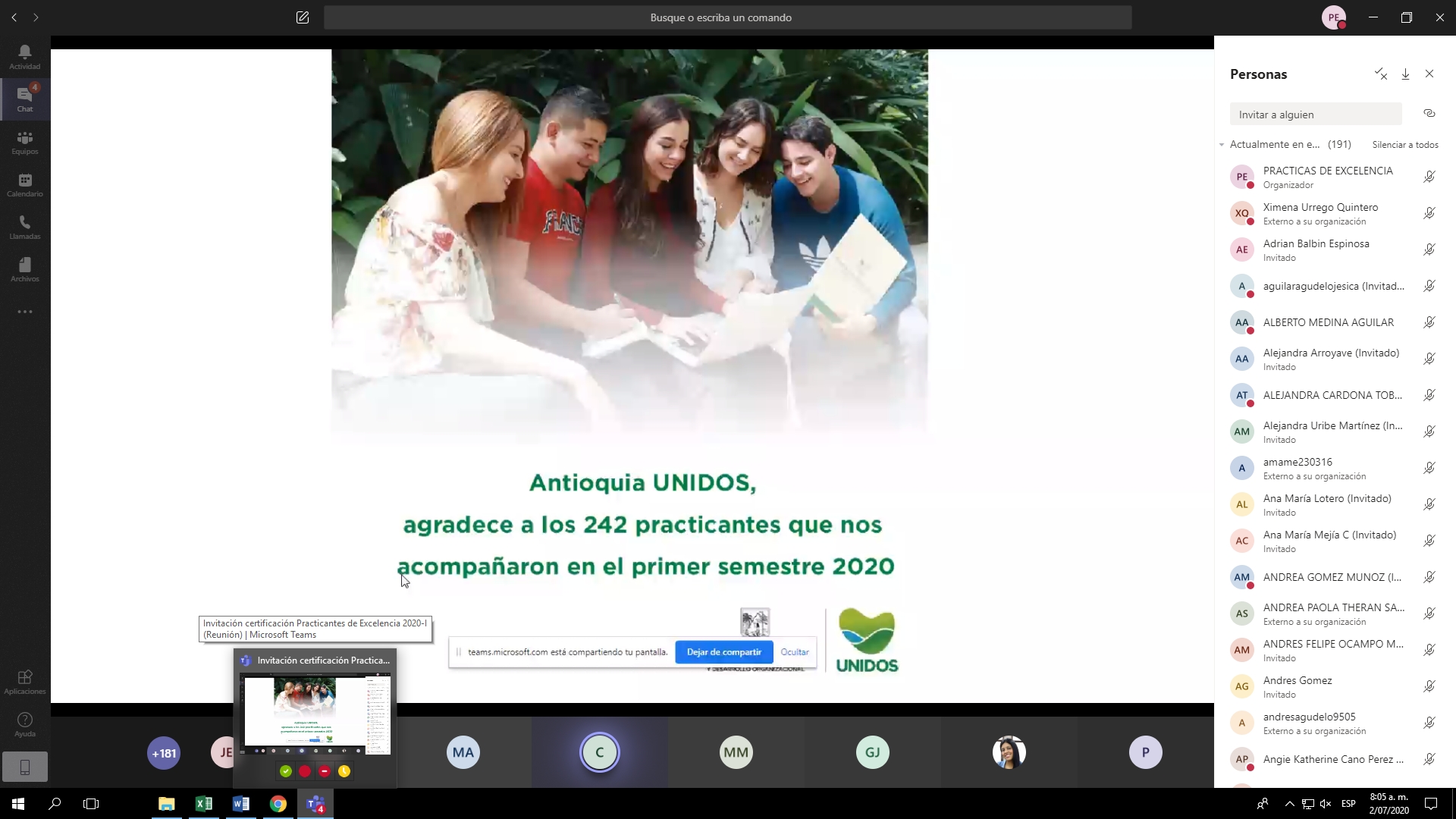Click the 'Invitar a alguien' input field
This screenshot has height=819, width=1456.
coord(1316,114)
